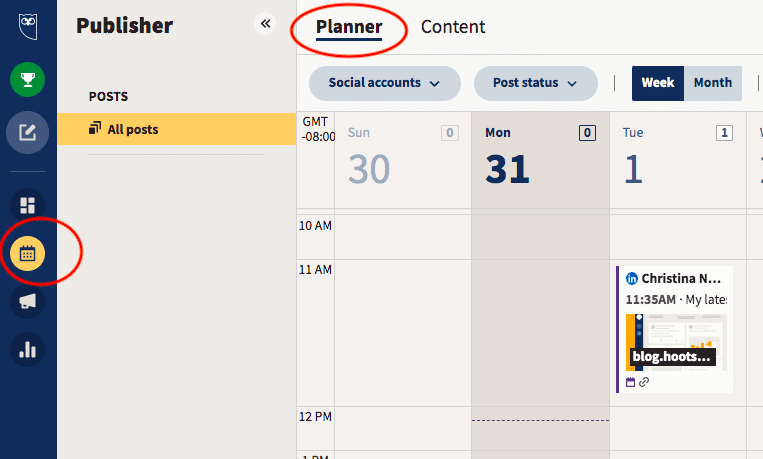Switch calendar to Month view
The image size is (763, 459).
pyautogui.click(x=713, y=83)
